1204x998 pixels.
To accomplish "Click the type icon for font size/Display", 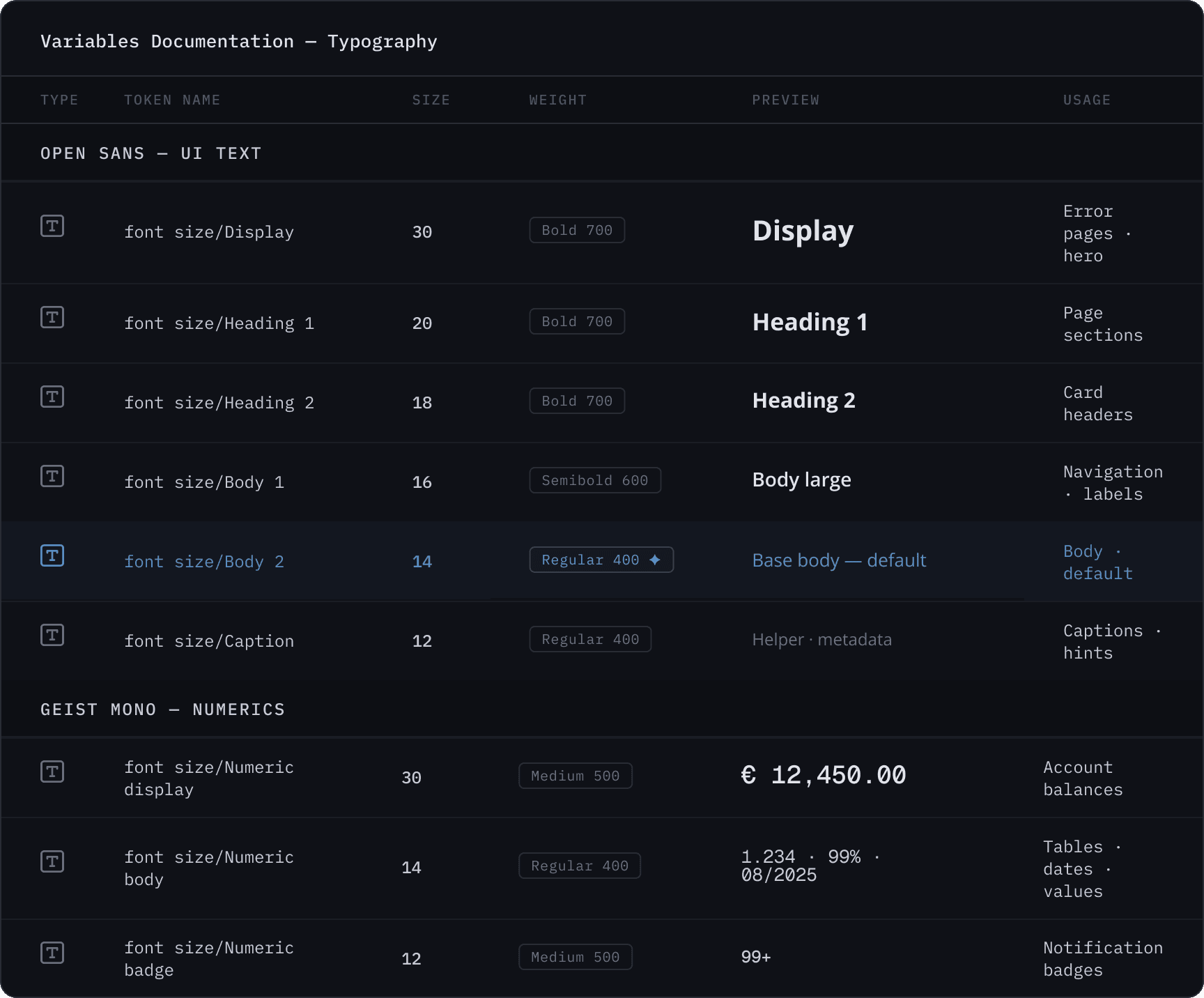I will tap(52, 226).
